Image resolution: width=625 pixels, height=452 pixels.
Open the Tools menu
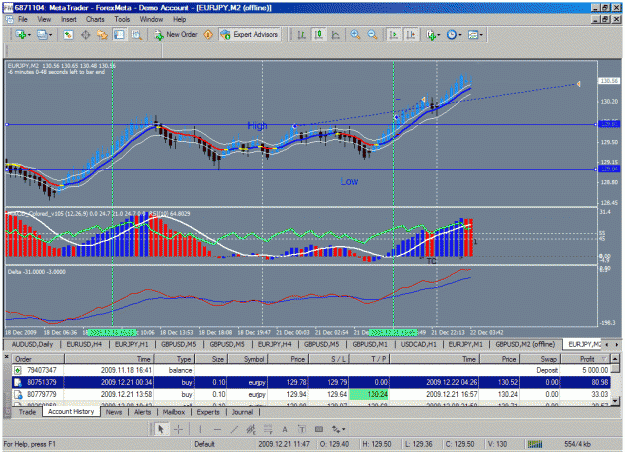pos(122,19)
